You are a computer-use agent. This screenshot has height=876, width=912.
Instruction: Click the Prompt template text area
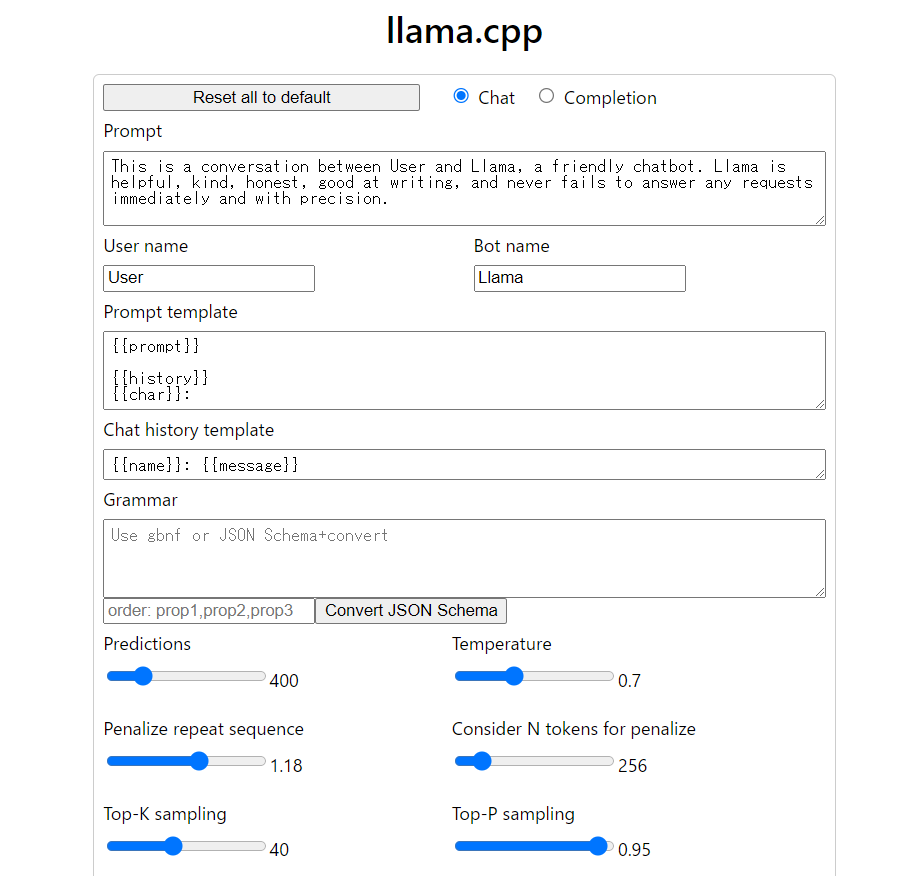tap(464, 370)
